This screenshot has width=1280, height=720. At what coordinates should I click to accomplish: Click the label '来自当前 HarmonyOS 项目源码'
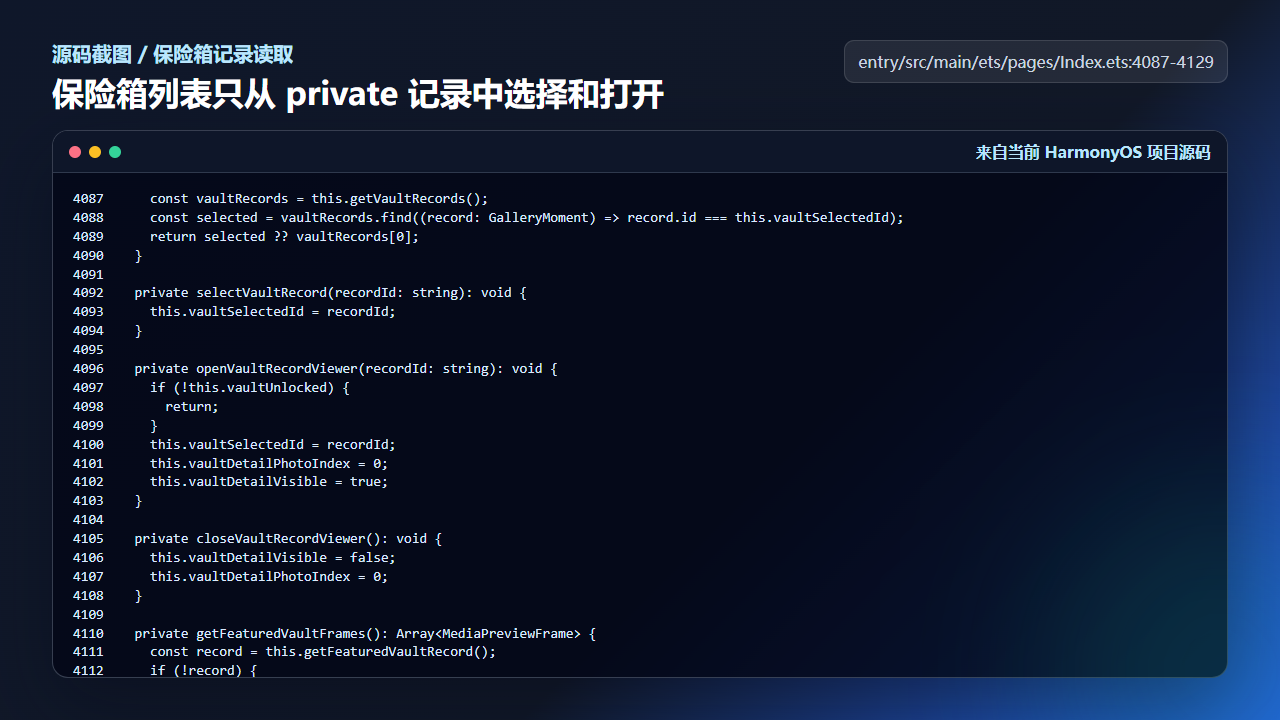[x=1093, y=152]
